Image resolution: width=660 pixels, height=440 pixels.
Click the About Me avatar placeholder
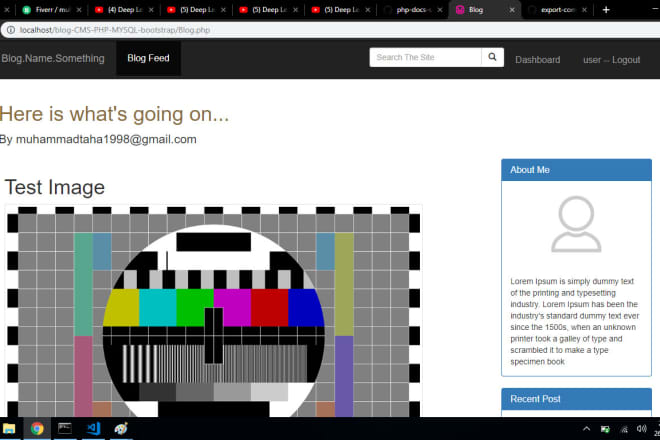[576, 224]
